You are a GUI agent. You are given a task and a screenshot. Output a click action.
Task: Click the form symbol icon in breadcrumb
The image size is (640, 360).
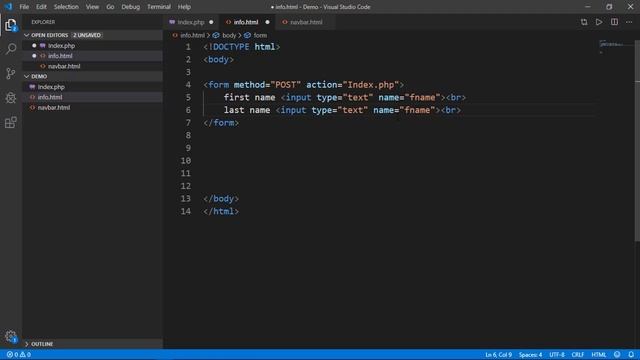click(x=247, y=36)
